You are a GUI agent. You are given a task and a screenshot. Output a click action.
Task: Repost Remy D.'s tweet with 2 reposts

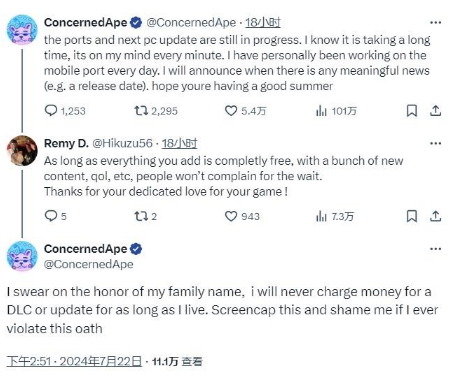(x=145, y=216)
